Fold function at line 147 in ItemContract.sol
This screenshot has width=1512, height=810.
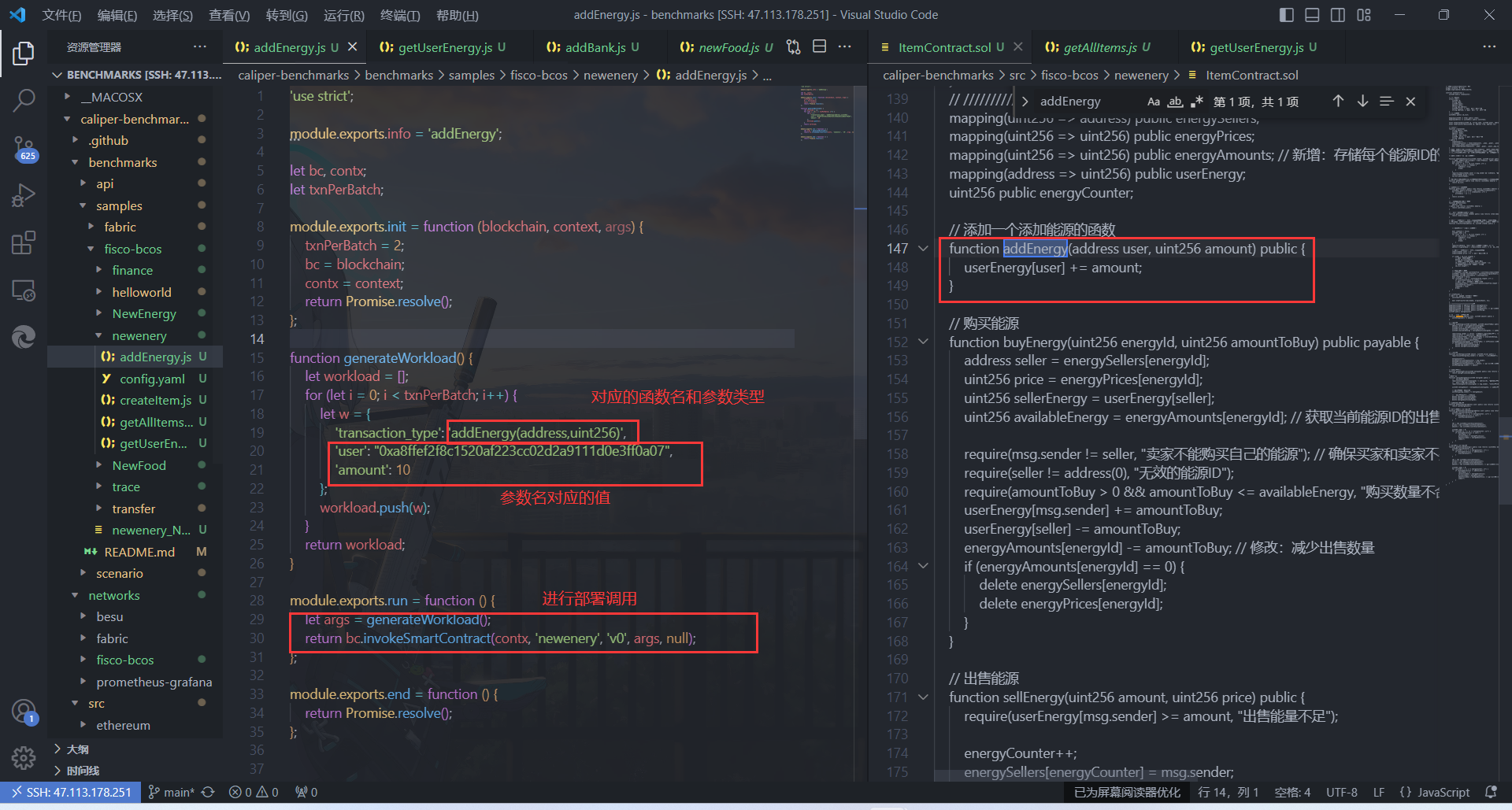click(x=923, y=249)
